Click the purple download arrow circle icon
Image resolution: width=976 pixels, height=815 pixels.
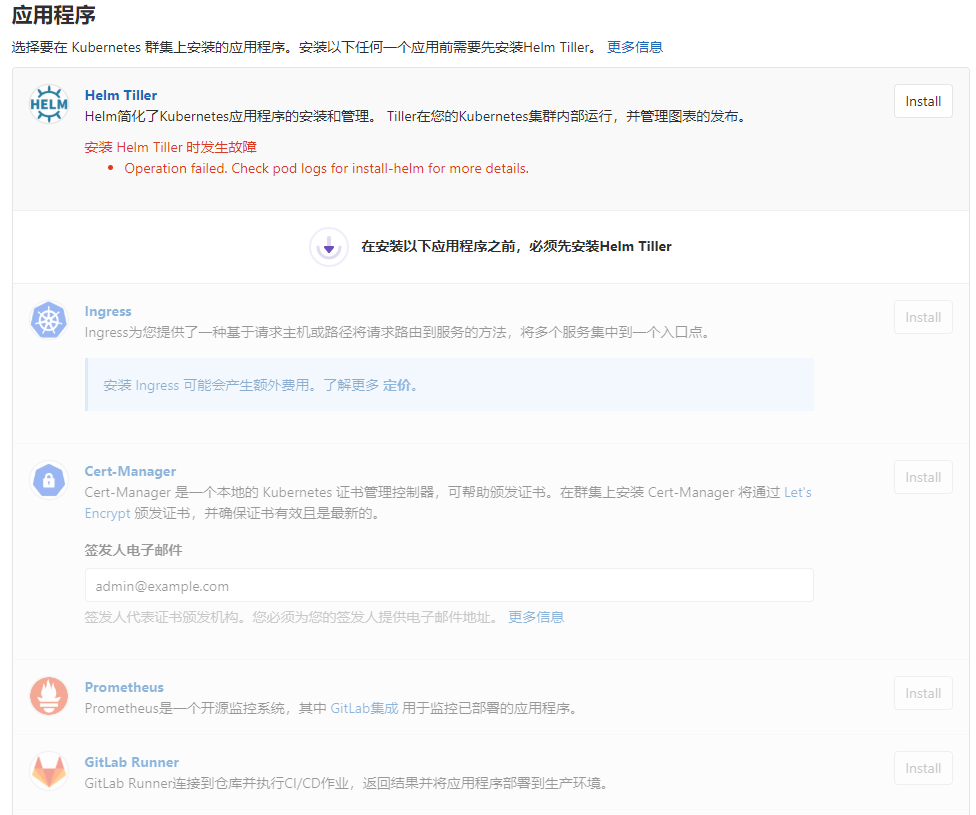(329, 247)
